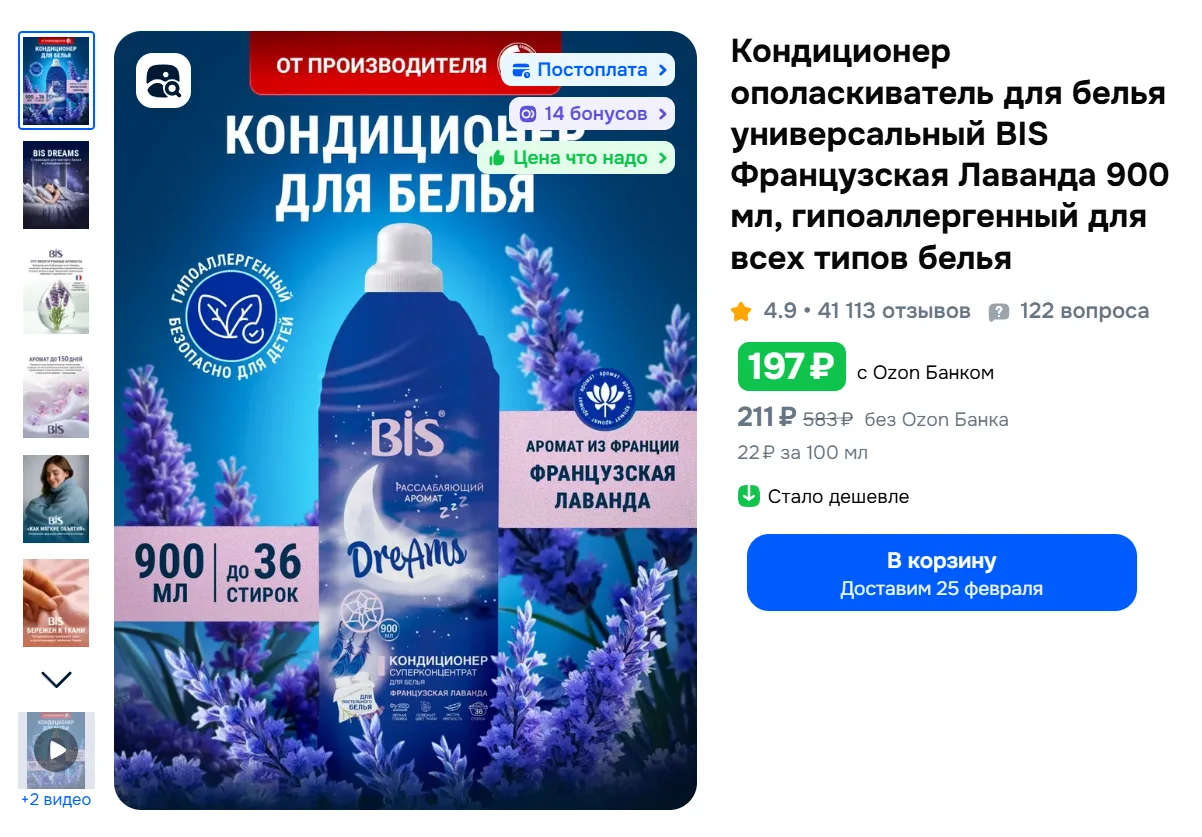Play the product video thumbnail
1202x837 pixels.
(57, 750)
